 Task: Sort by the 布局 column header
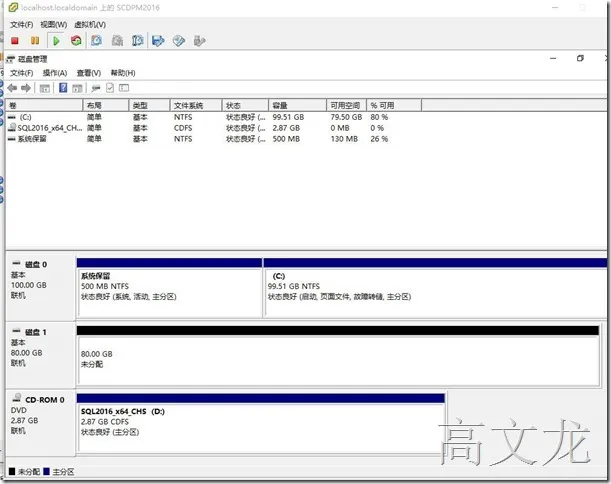pos(106,105)
